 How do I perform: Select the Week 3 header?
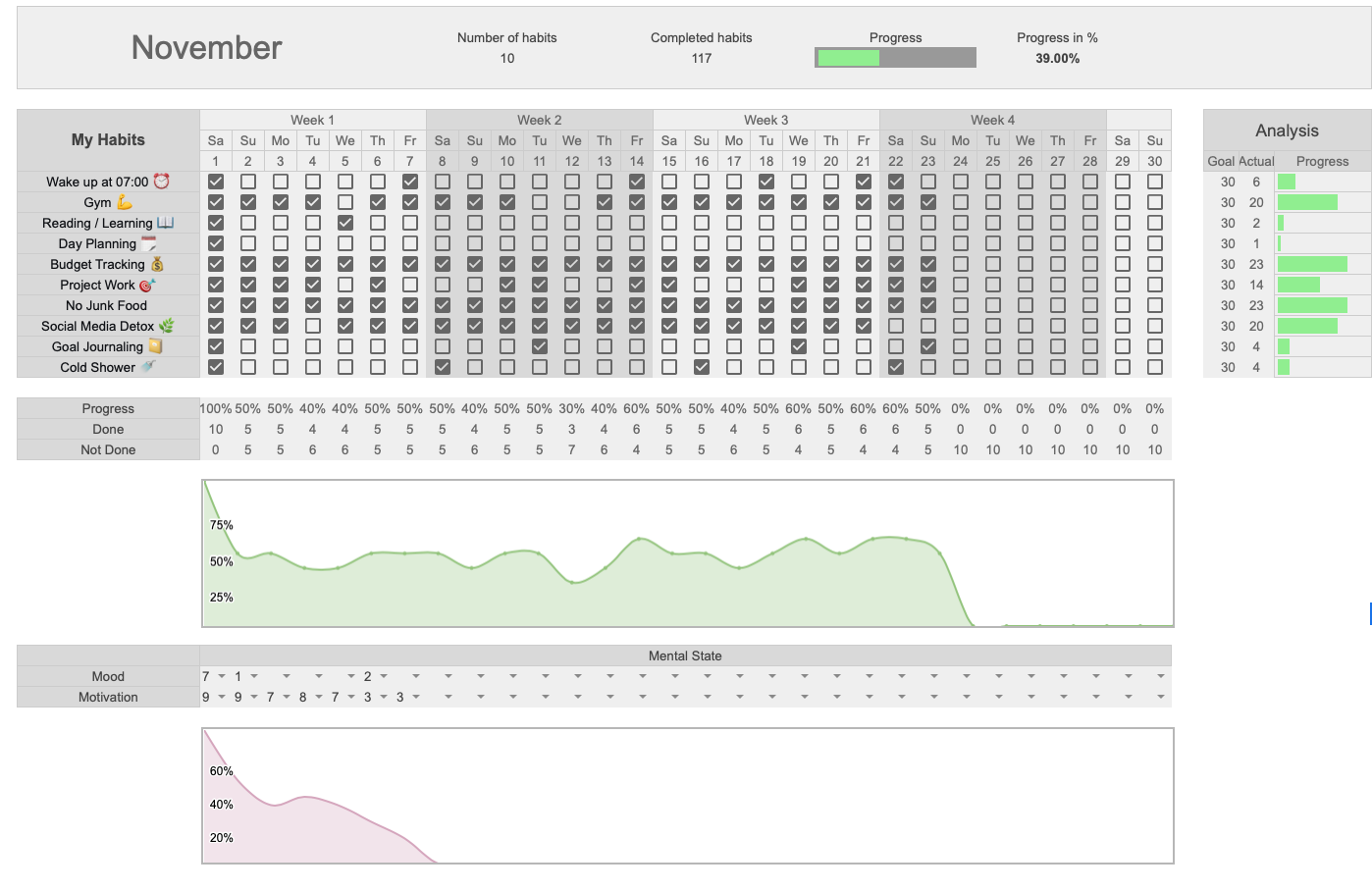click(765, 120)
